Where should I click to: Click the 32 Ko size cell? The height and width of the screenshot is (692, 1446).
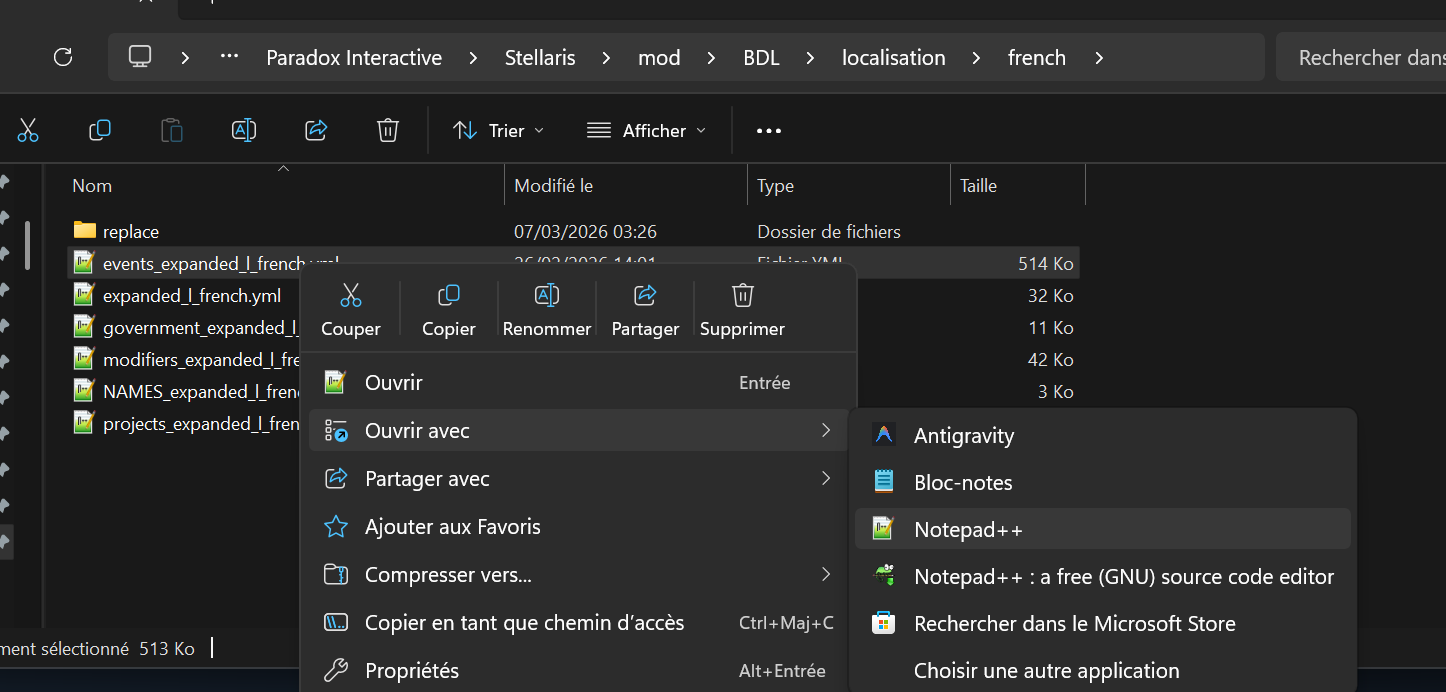point(1051,296)
